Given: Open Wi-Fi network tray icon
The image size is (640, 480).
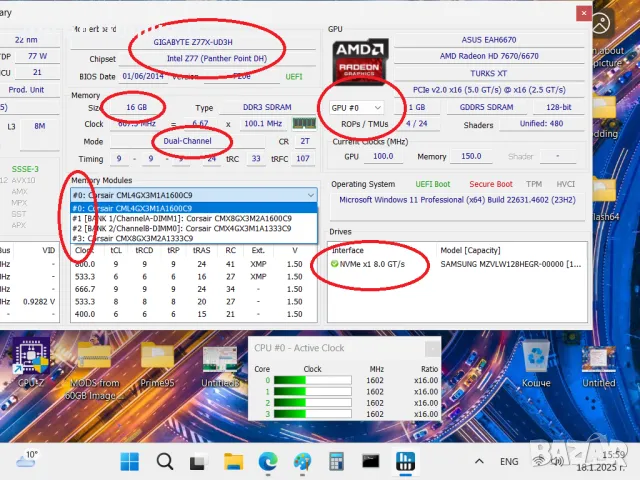Looking at the screenshot, I should pyautogui.click(x=539, y=461).
